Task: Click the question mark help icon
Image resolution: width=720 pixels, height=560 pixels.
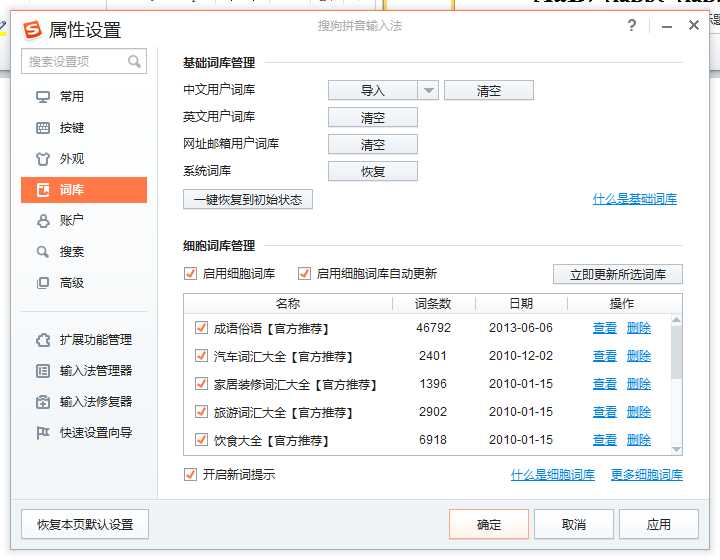Action: pos(632,25)
